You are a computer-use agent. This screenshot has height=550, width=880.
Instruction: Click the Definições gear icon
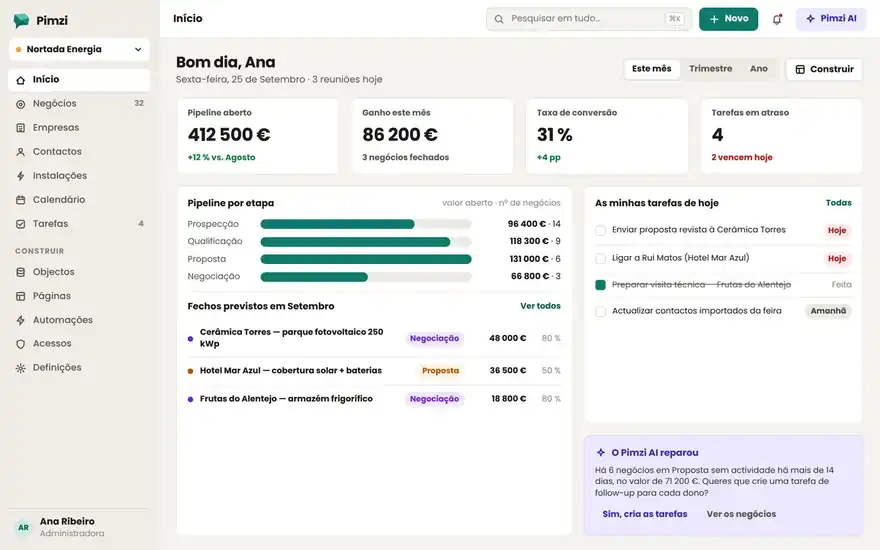tap(21, 368)
